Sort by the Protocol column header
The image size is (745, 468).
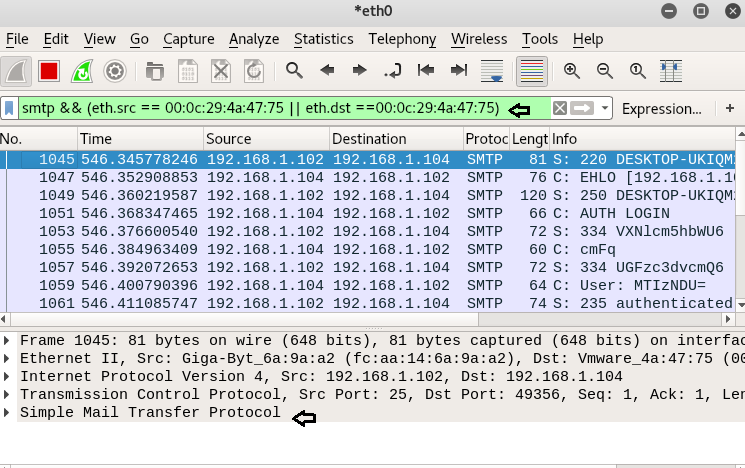487,139
